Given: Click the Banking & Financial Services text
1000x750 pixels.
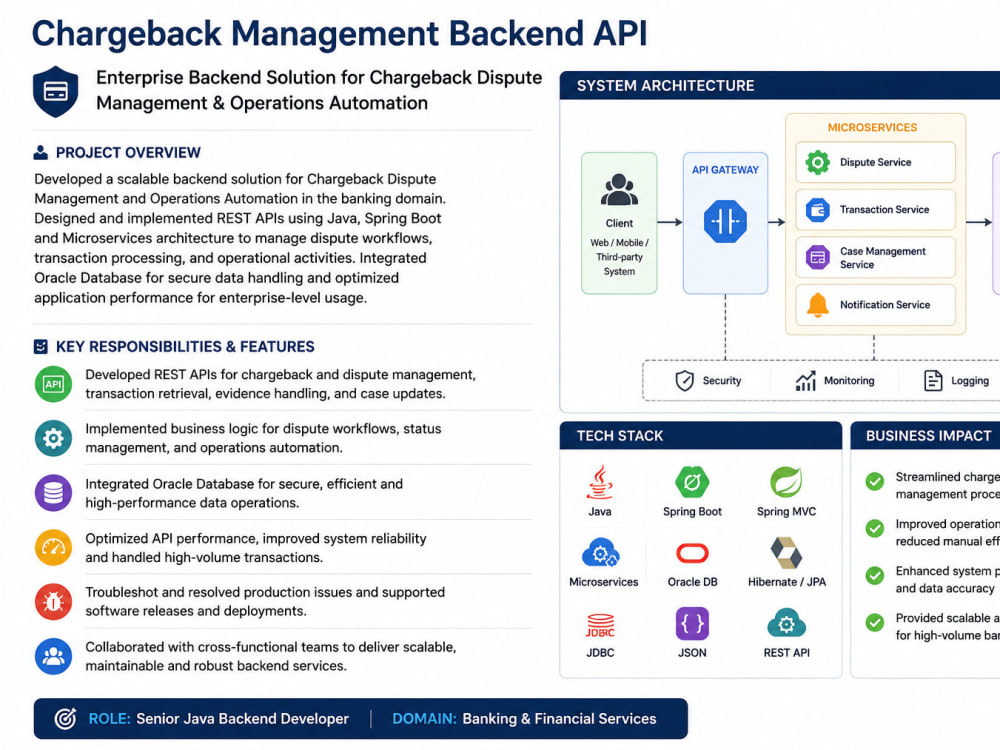Looking at the screenshot, I should [x=559, y=719].
